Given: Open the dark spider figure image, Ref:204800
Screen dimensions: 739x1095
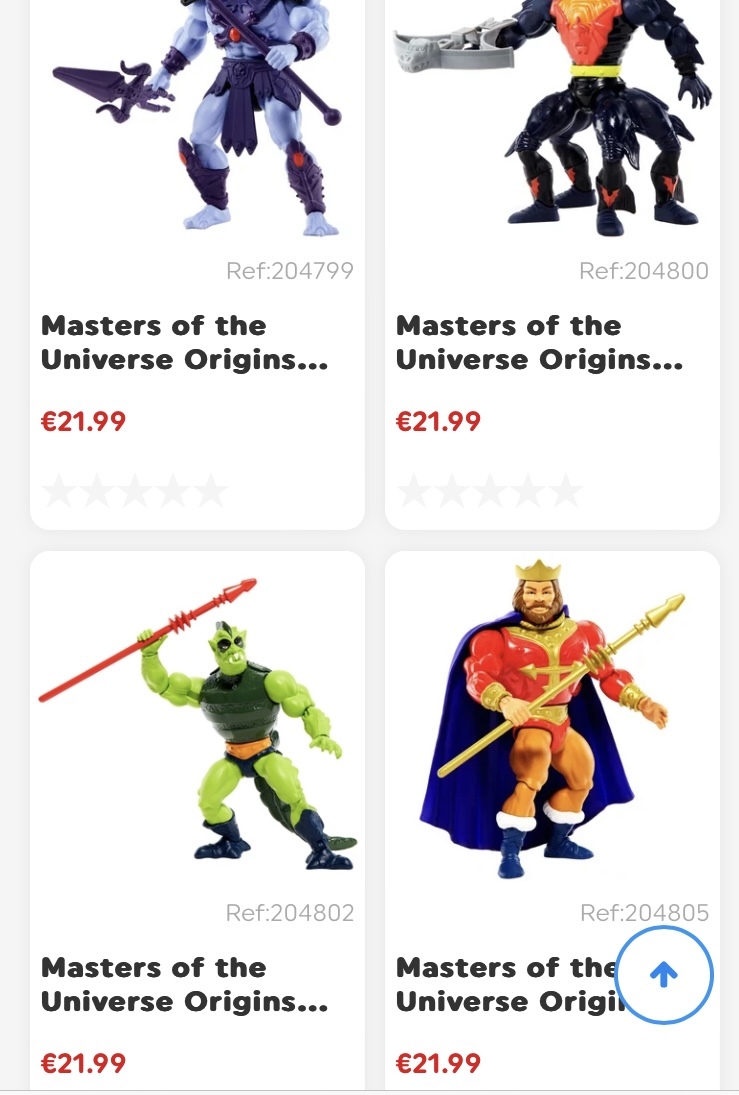Looking at the screenshot, I should (x=553, y=119).
